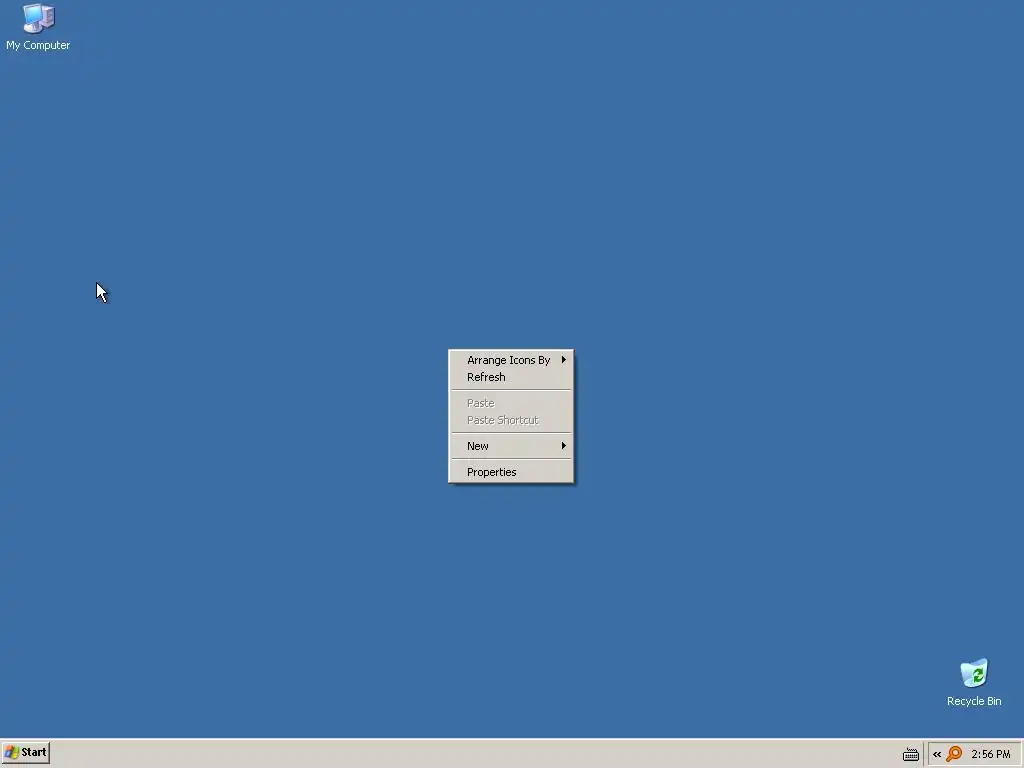Open the Arrange Icons By submenu
This screenshot has height=768, width=1024.
point(511,360)
